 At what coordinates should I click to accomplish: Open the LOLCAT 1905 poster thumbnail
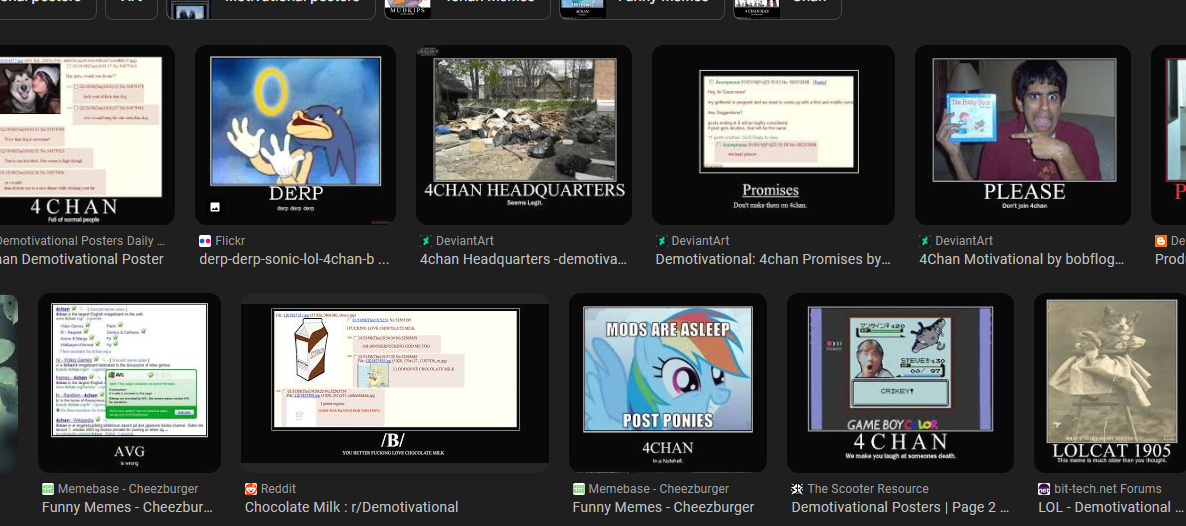pos(1110,383)
